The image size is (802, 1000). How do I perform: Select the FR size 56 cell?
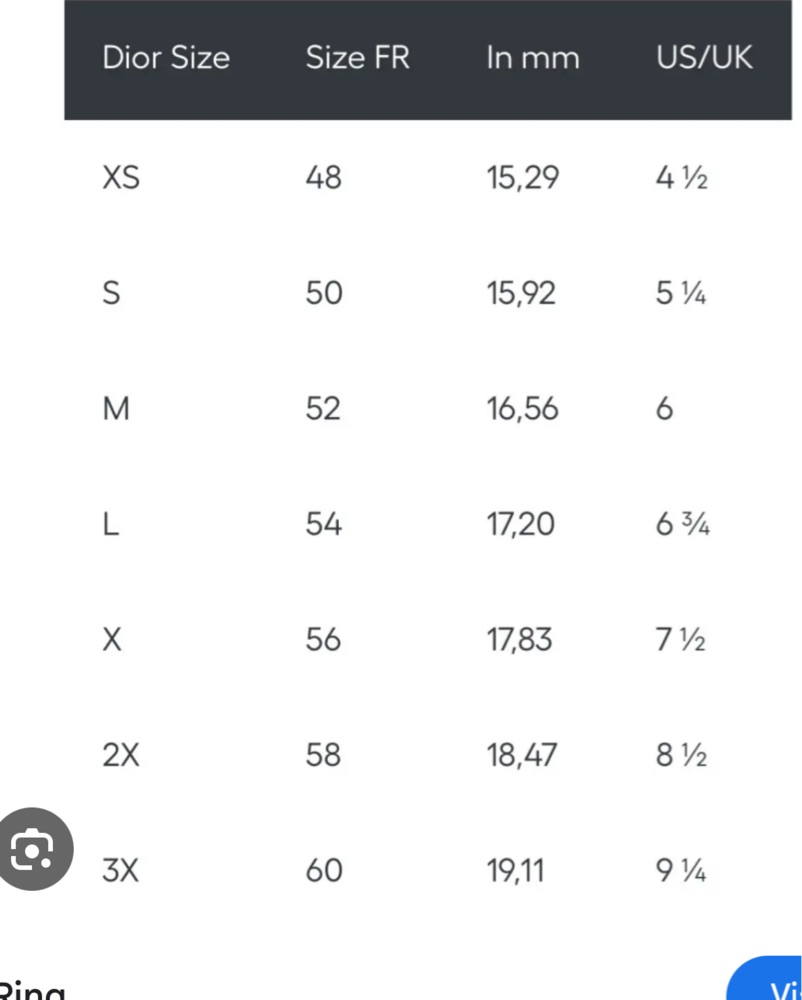point(323,639)
